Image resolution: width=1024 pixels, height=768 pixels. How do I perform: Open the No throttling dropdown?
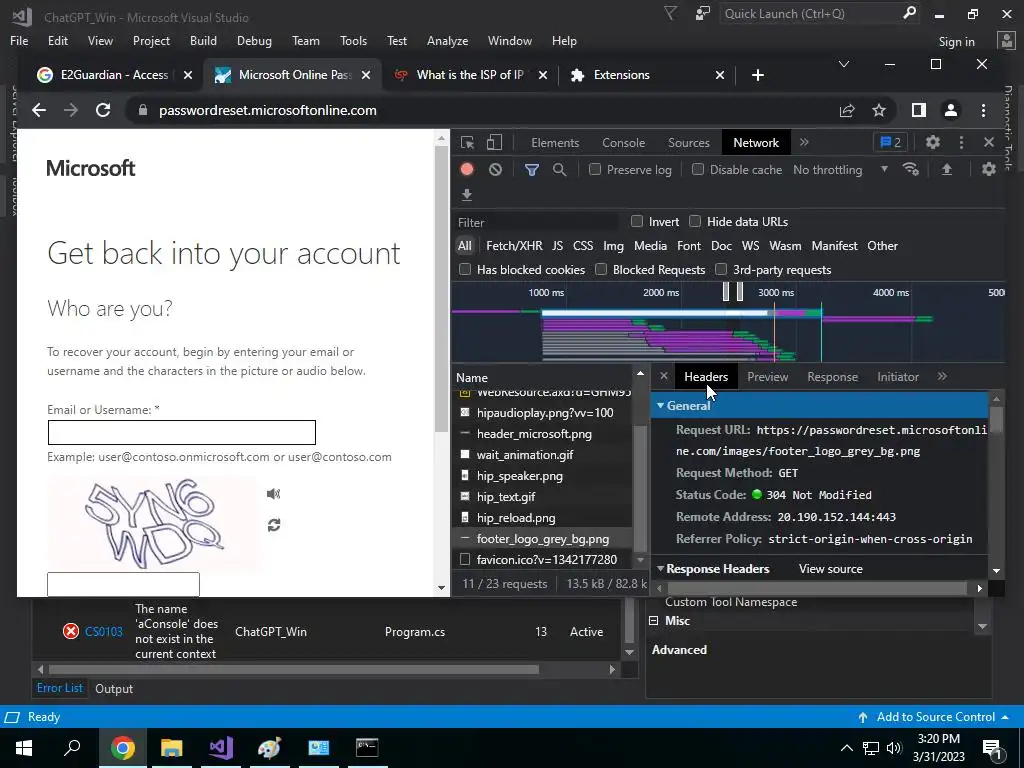point(840,170)
